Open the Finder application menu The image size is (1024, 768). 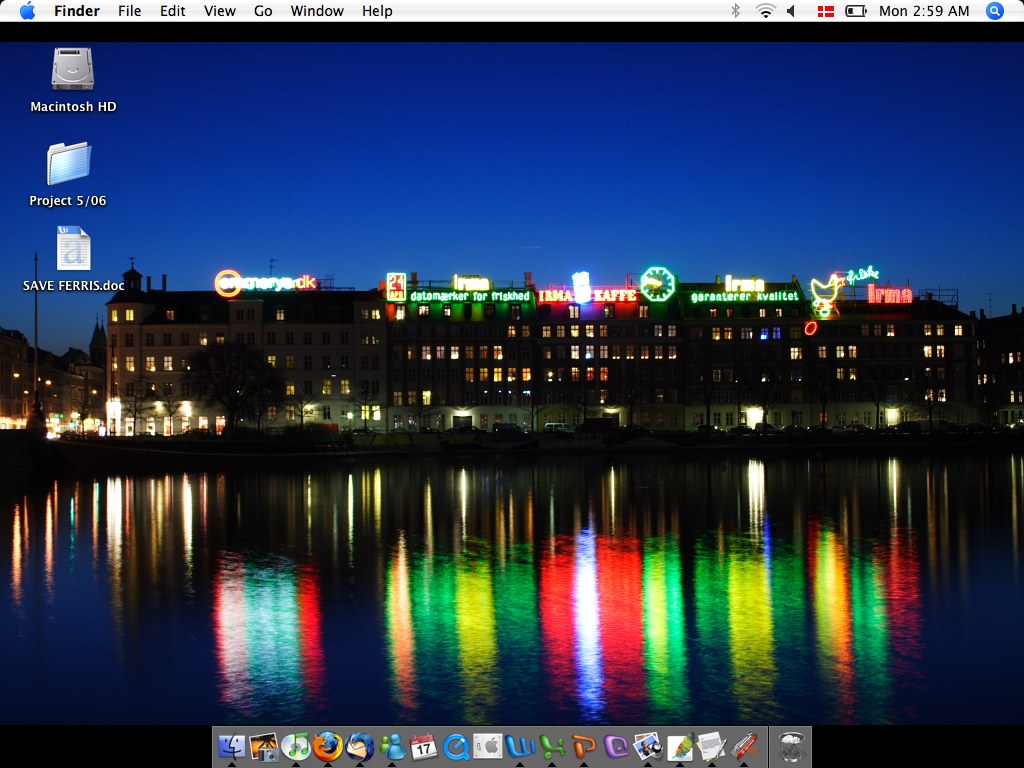point(76,10)
